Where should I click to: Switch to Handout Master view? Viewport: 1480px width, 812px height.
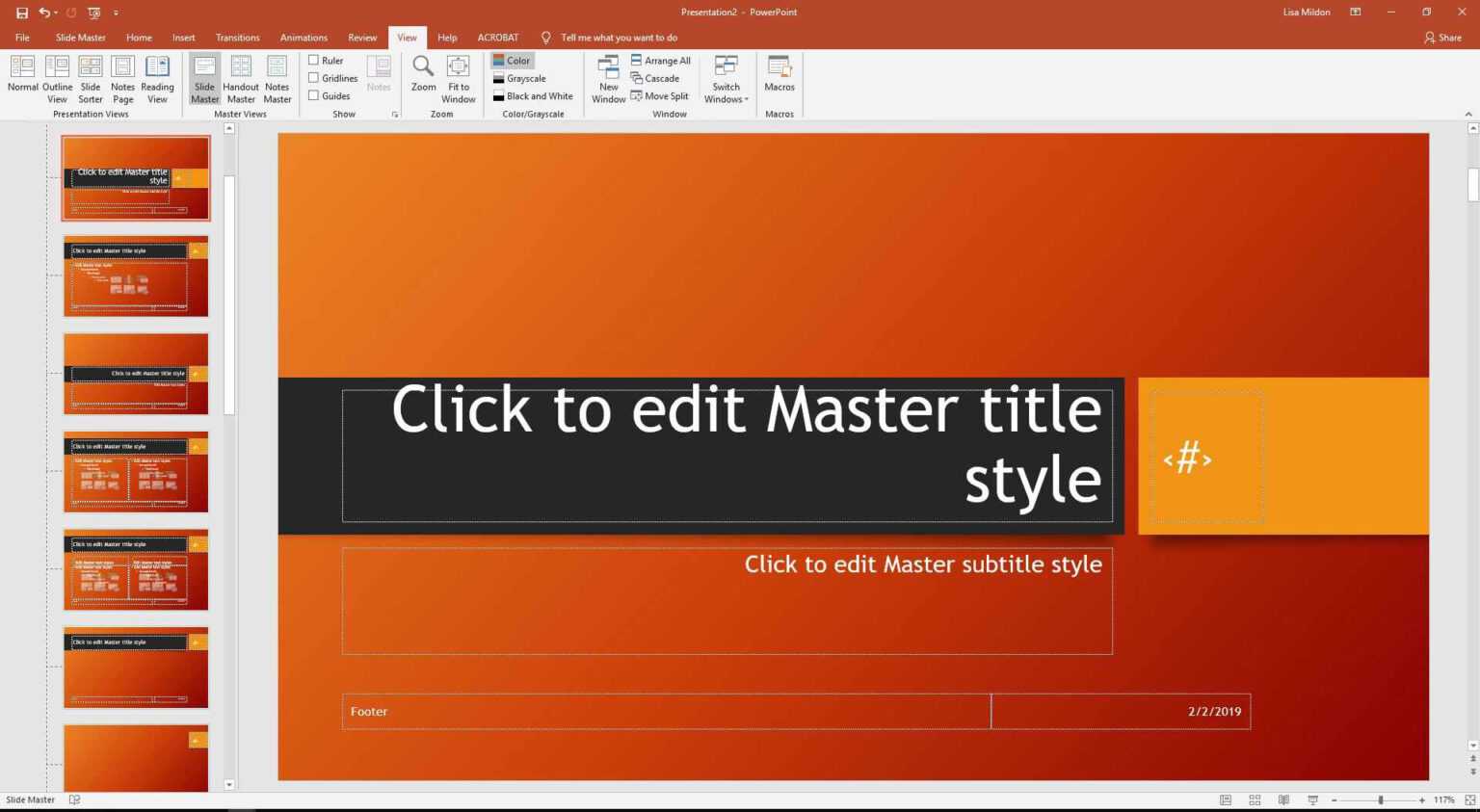click(240, 77)
